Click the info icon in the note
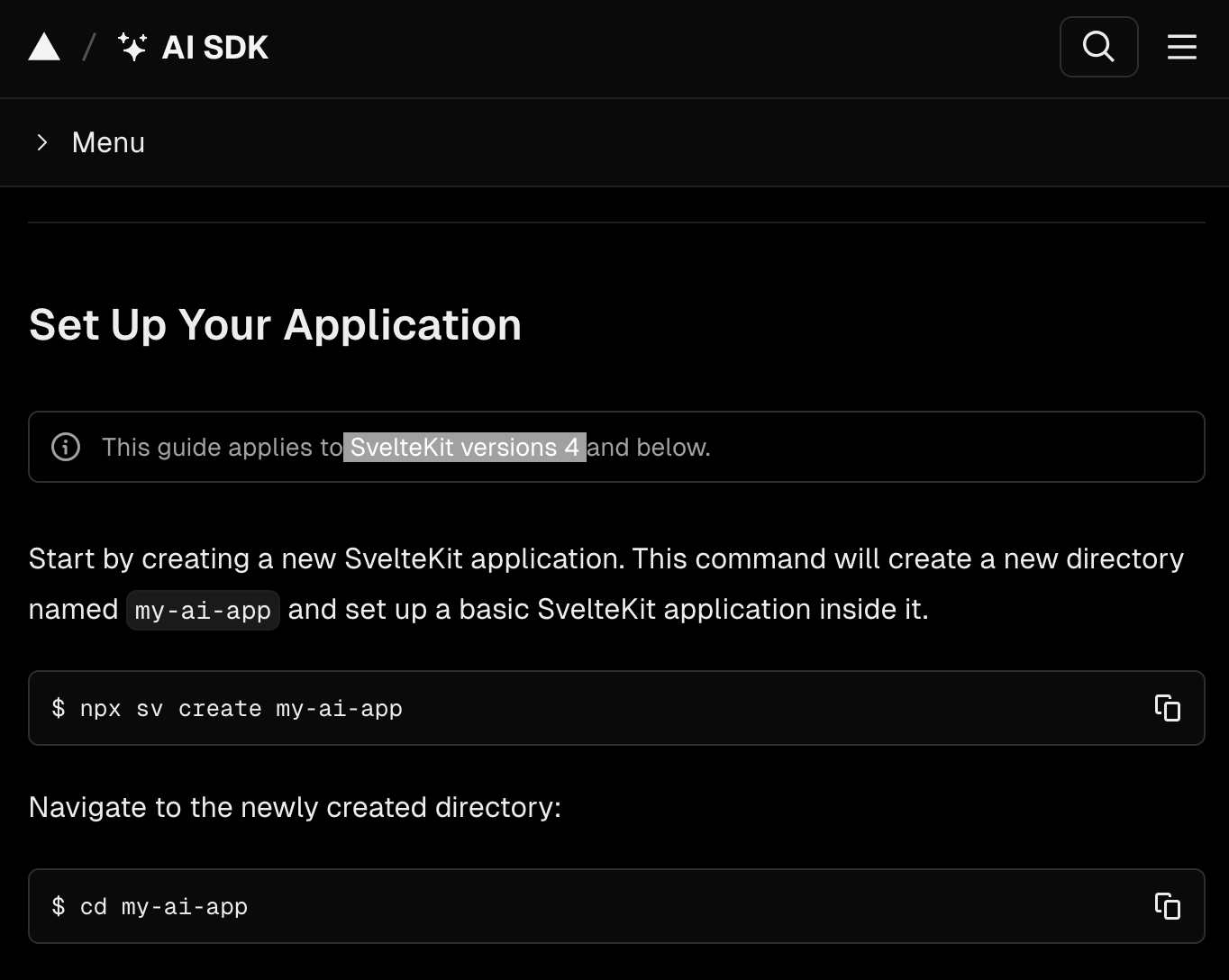 66,447
